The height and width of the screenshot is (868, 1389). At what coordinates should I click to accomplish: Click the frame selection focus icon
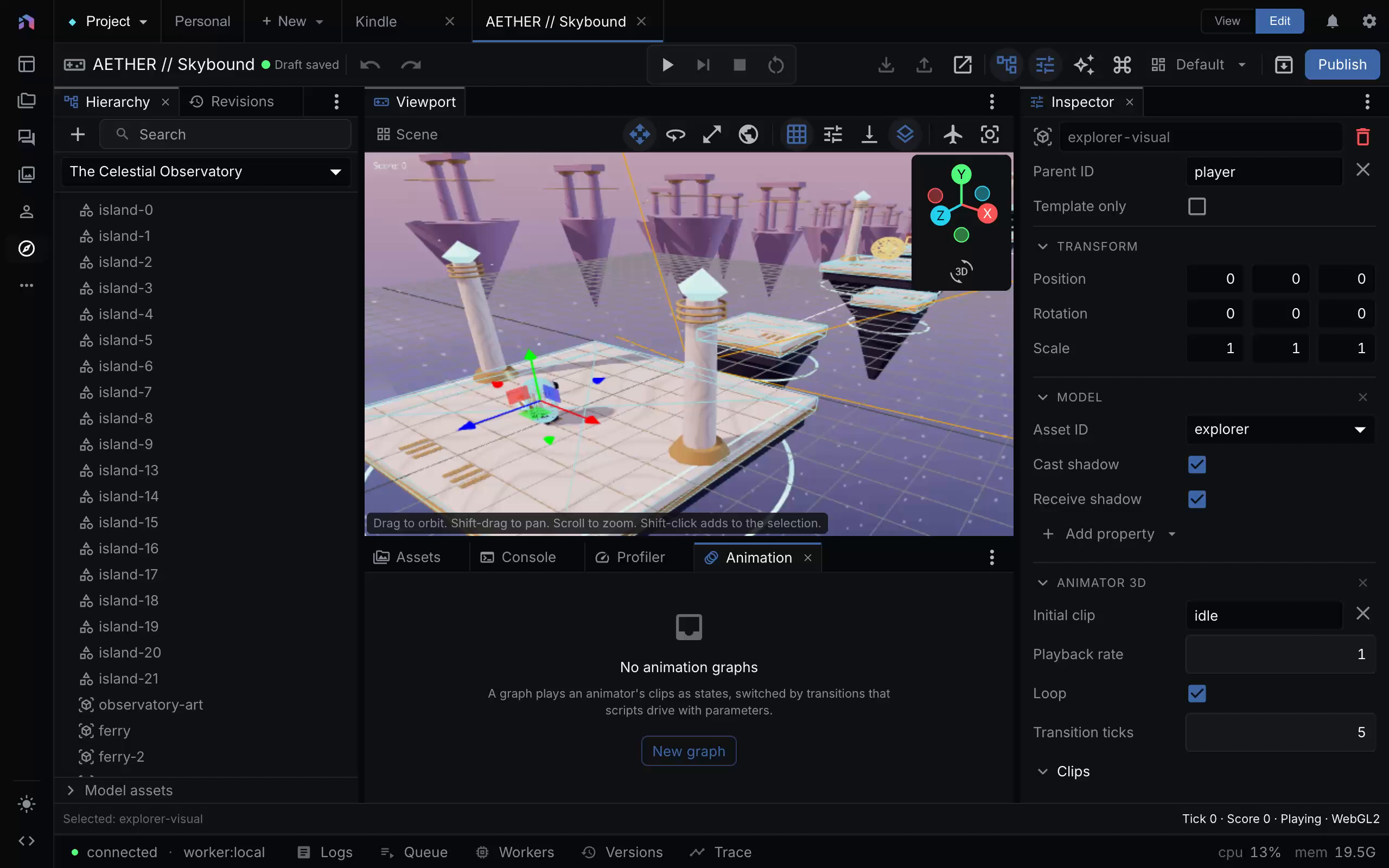[990, 135]
